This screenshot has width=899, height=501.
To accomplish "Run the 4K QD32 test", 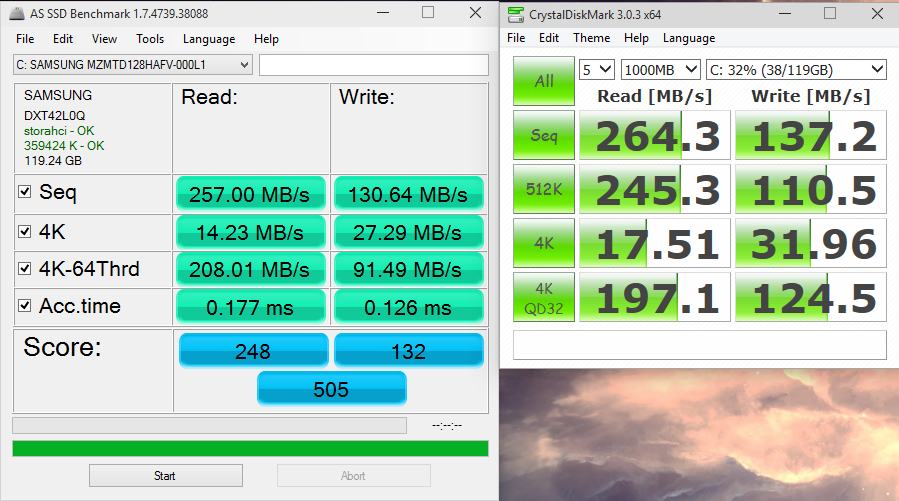I will click(x=543, y=298).
